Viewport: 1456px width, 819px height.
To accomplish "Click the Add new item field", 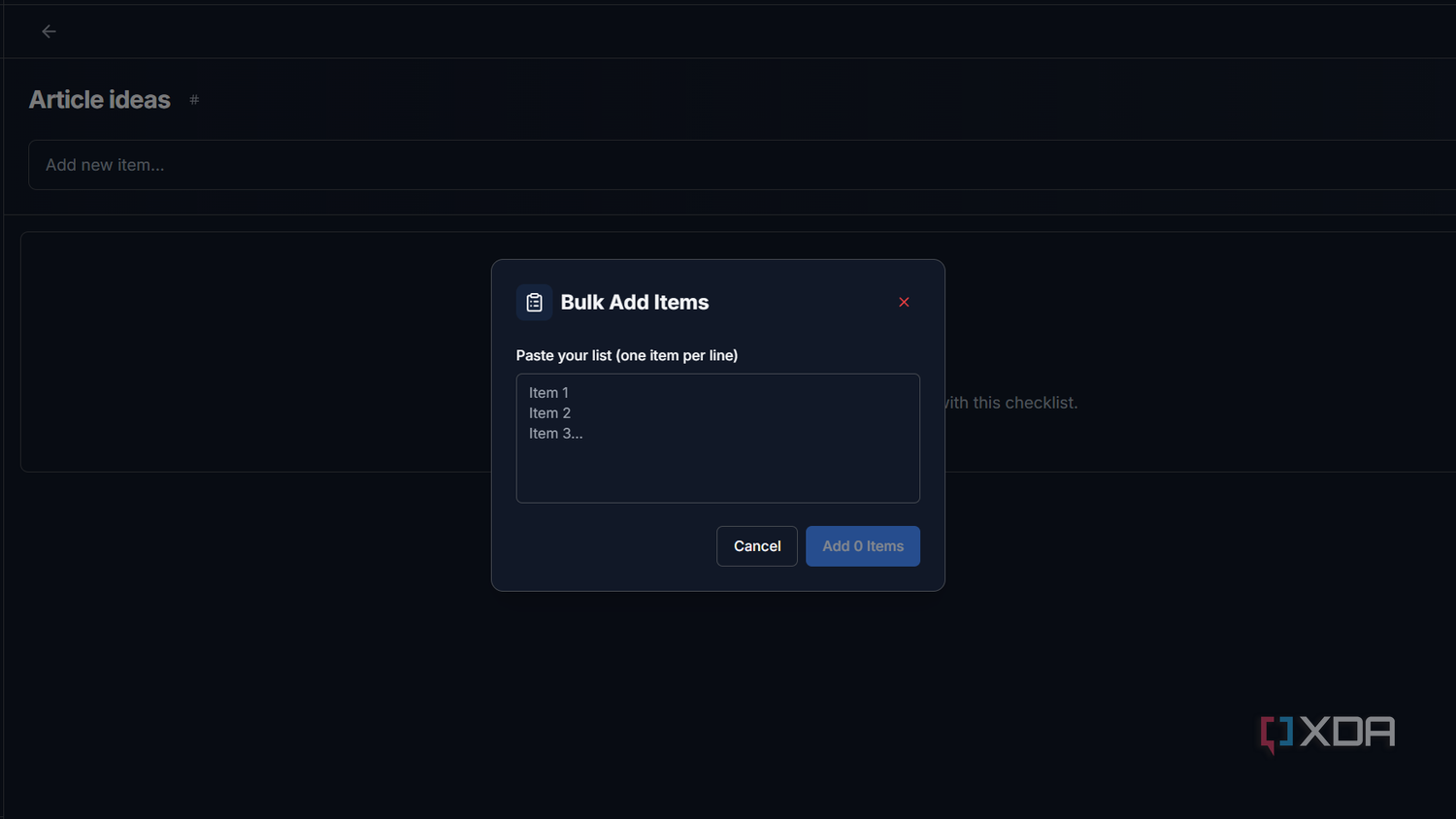I will click(x=742, y=165).
